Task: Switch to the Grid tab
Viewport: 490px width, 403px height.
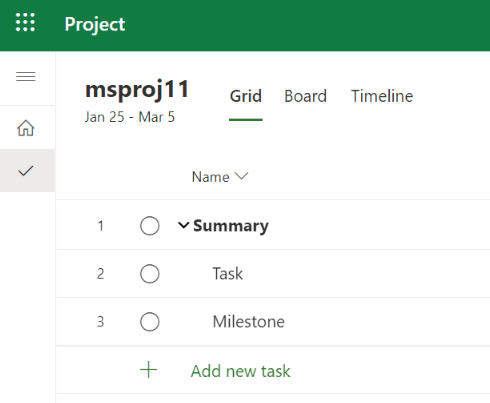Action: (246, 96)
